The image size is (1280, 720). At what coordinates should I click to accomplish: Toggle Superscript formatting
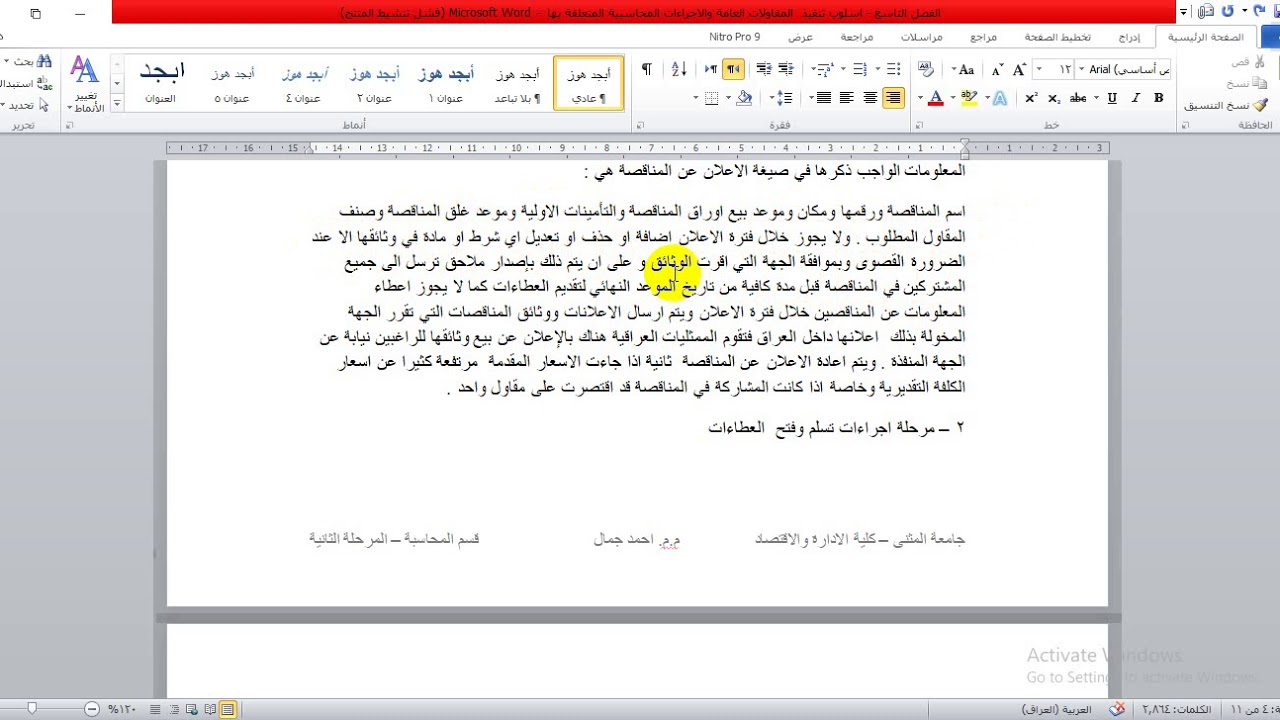(x=1031, y=98)
